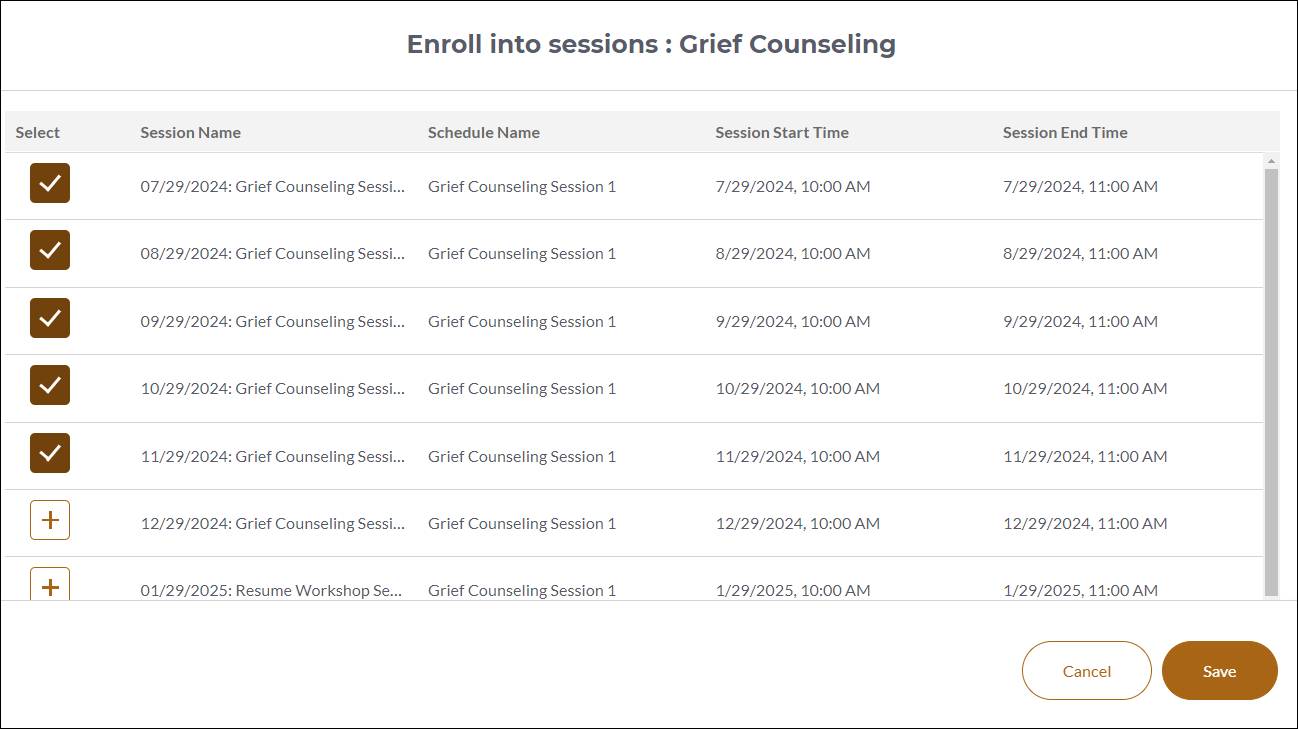Uncheck the 08/29/2024 session checkbox
The height and width of the screenshot is (729, 1298).
pos(49,250)
